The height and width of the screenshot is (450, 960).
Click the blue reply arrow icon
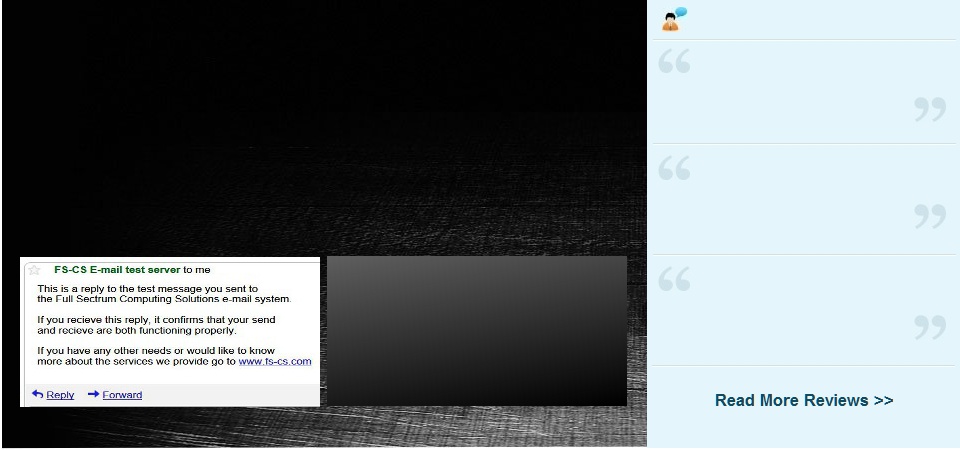click(38, 394)
